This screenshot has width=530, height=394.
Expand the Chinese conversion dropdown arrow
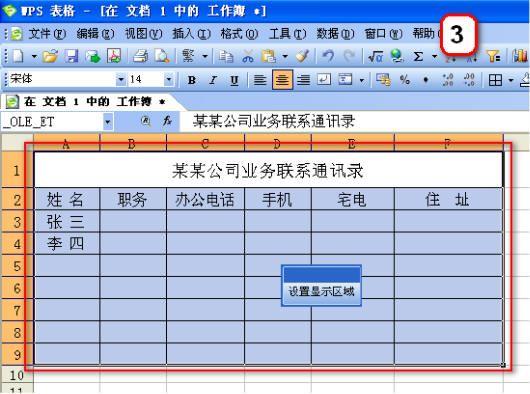(205, 56)
